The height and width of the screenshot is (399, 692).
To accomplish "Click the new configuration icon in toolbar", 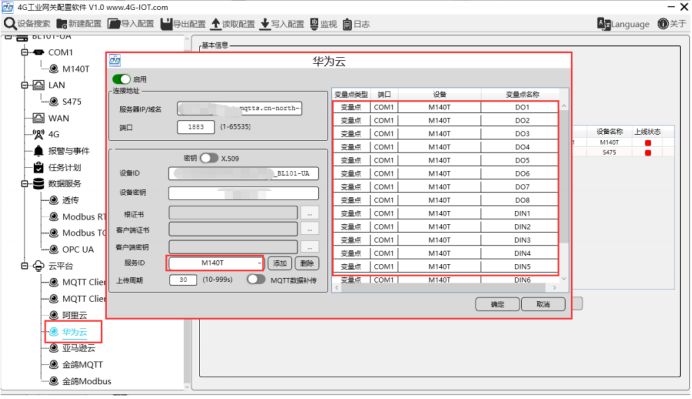I will (62, 24).
